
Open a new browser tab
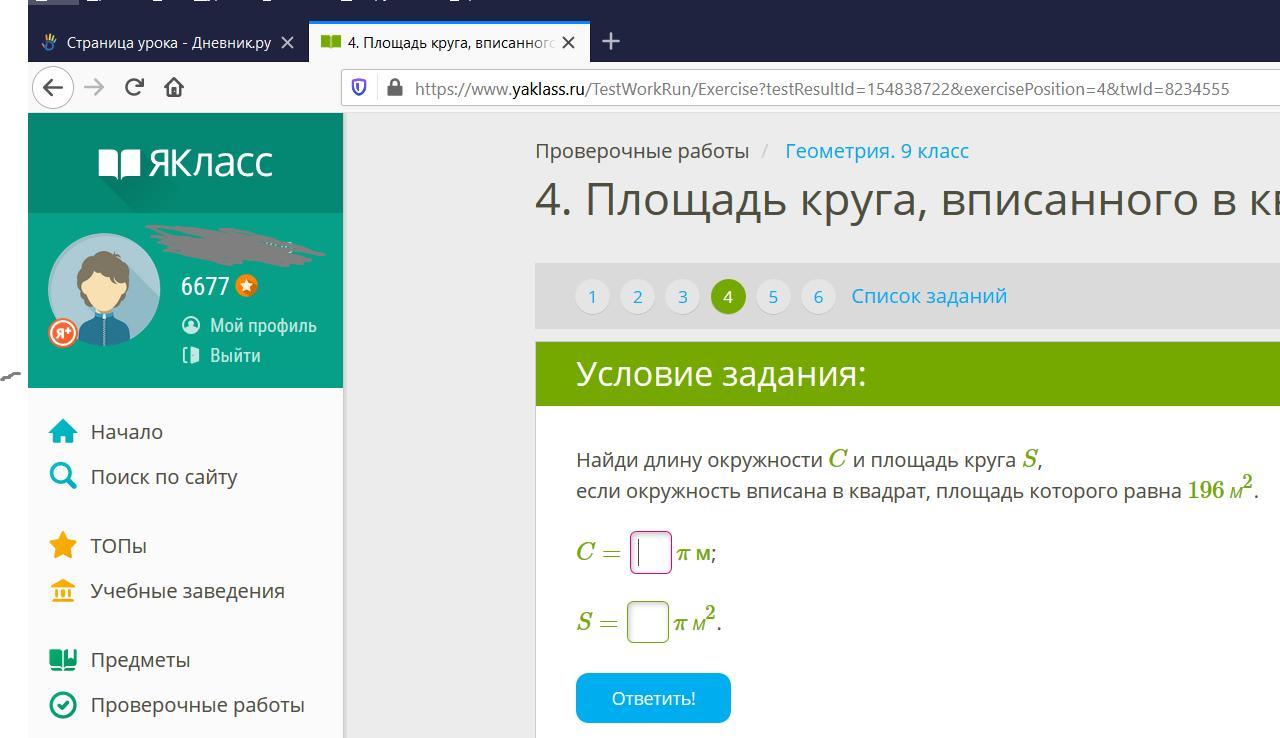[611, 42]
